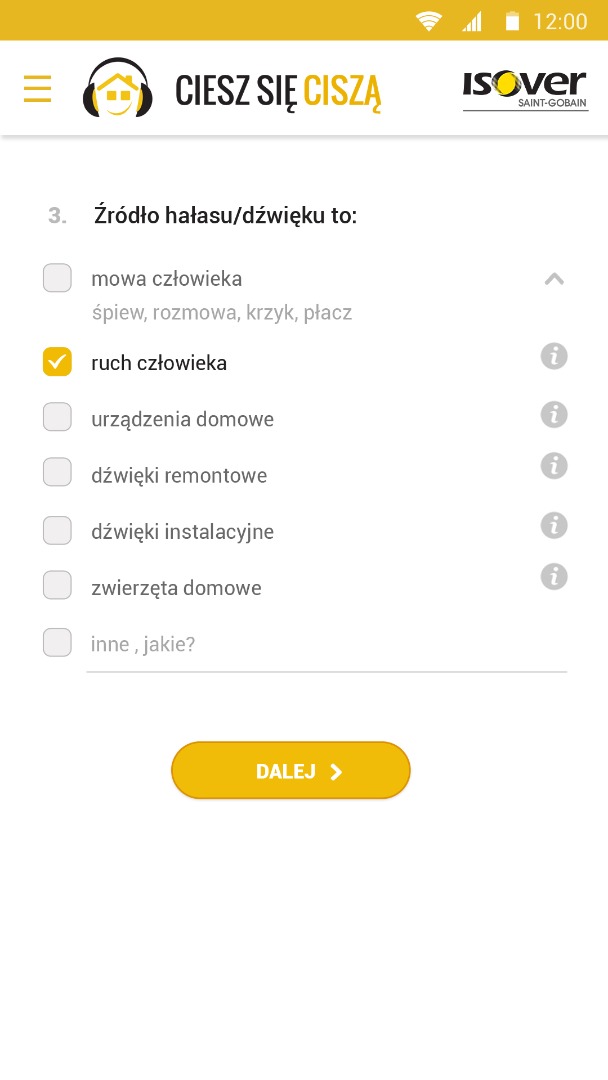Show info for dźwięki remontowe
Image resolution: width=608 pixels, height=1080 pixels.
point(554,466)
